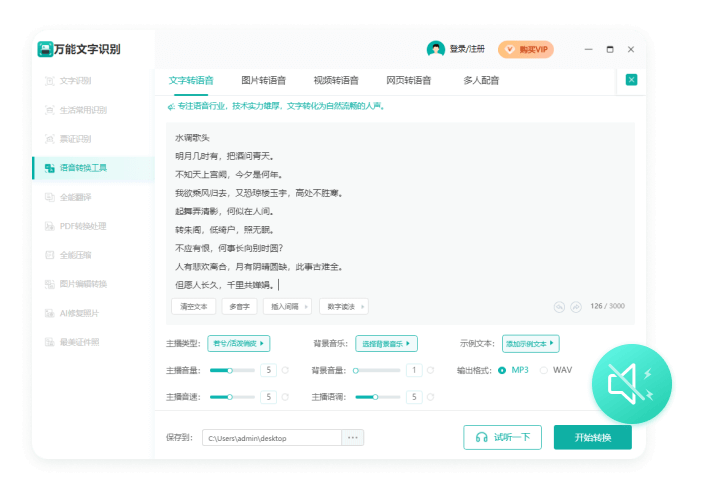Click the 万能文字识别 app logo
706x496 pixels.
pyautogui.click(x=45, y=49)
